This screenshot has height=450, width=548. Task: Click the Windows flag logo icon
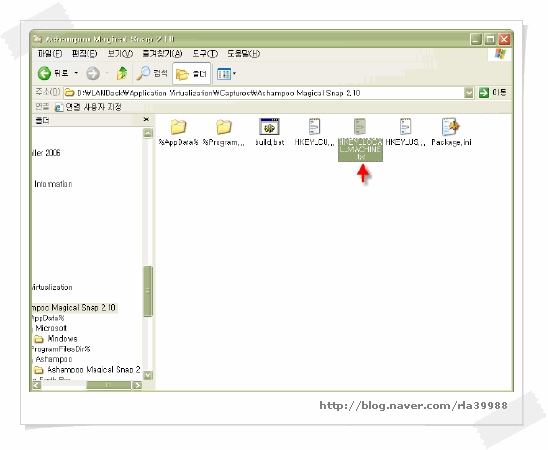pyautogui.click(x=500, y=54)
